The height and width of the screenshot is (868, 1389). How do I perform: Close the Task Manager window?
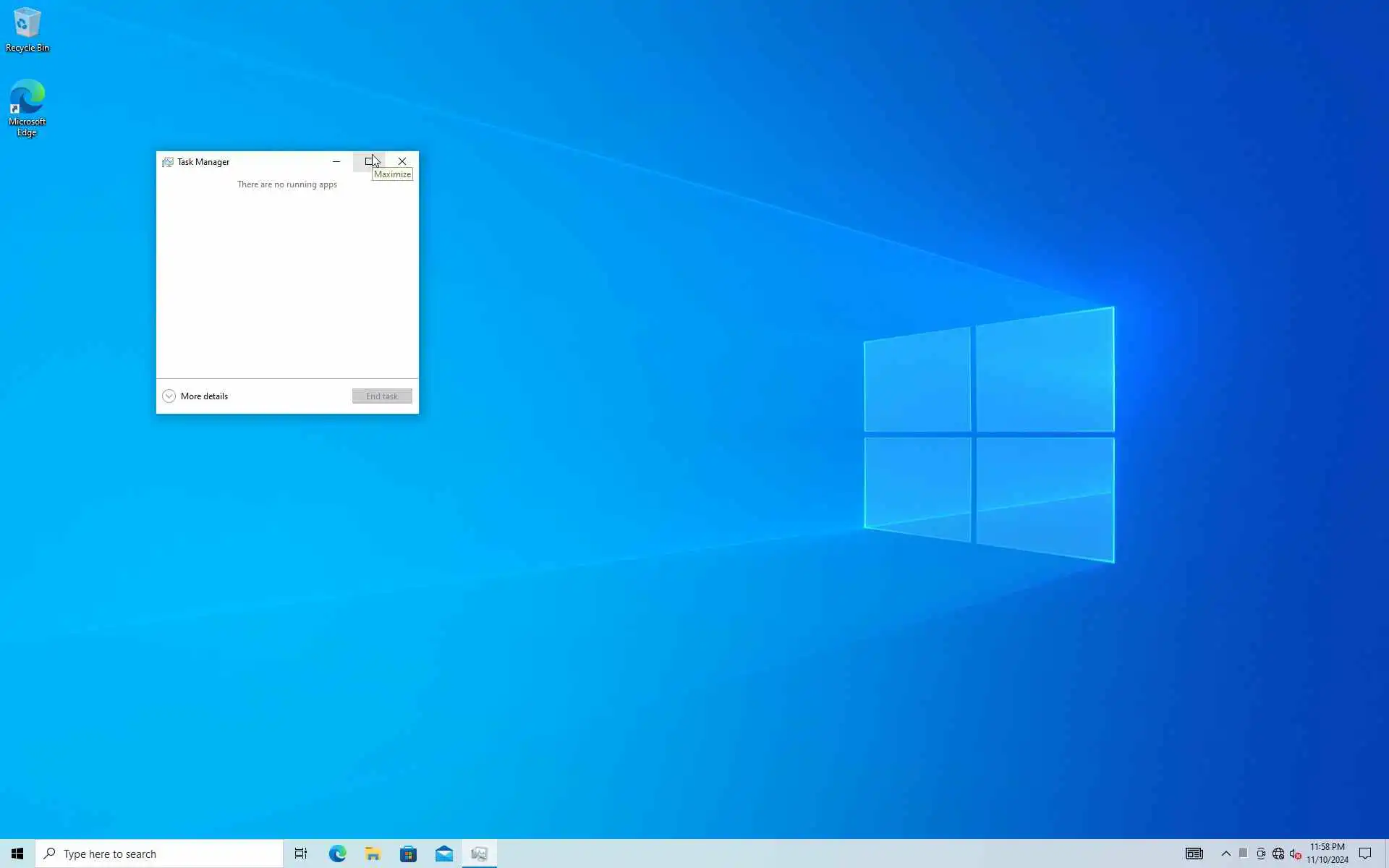point(402,161)
